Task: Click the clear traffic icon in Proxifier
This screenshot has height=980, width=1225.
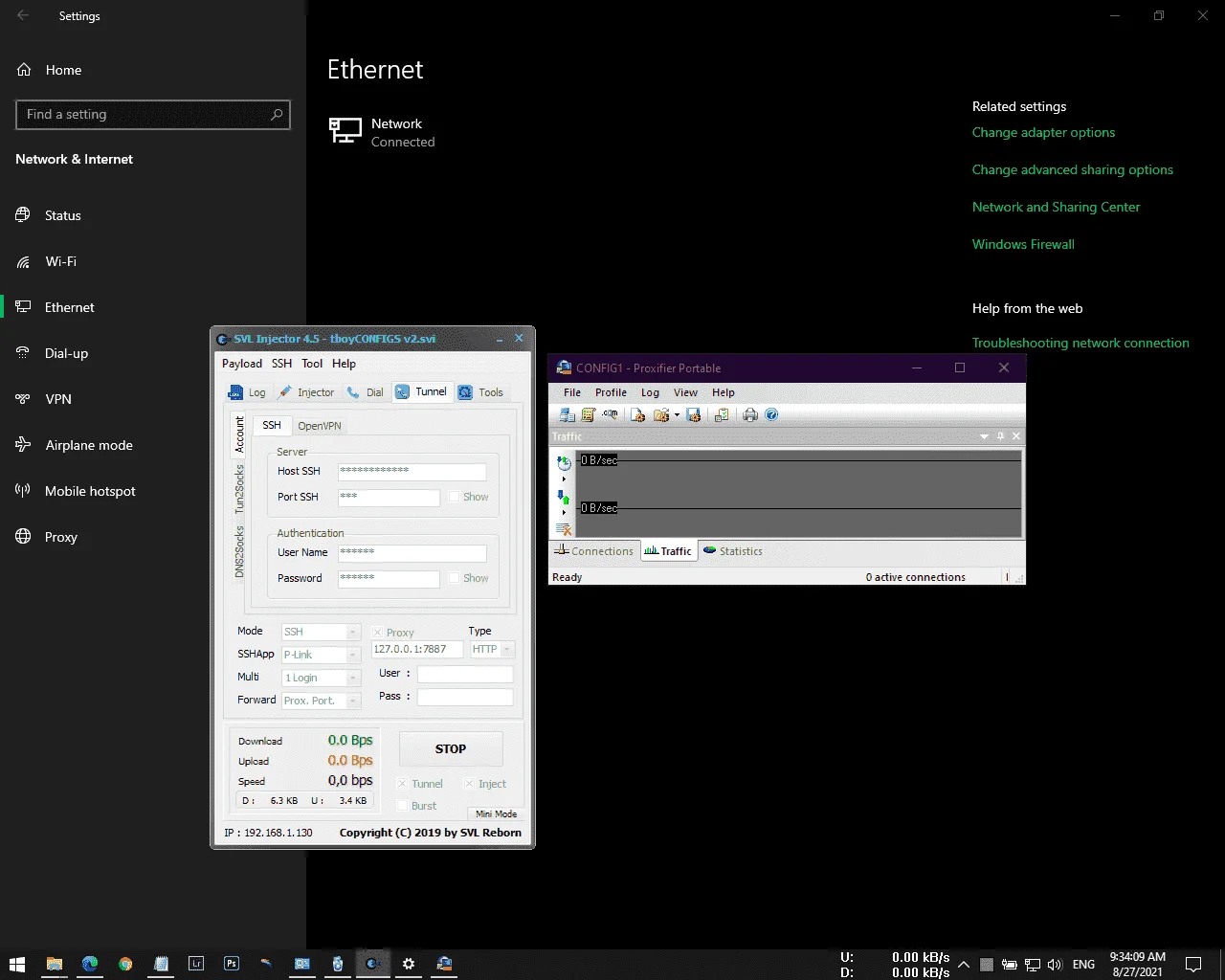Action: point(564,528)
